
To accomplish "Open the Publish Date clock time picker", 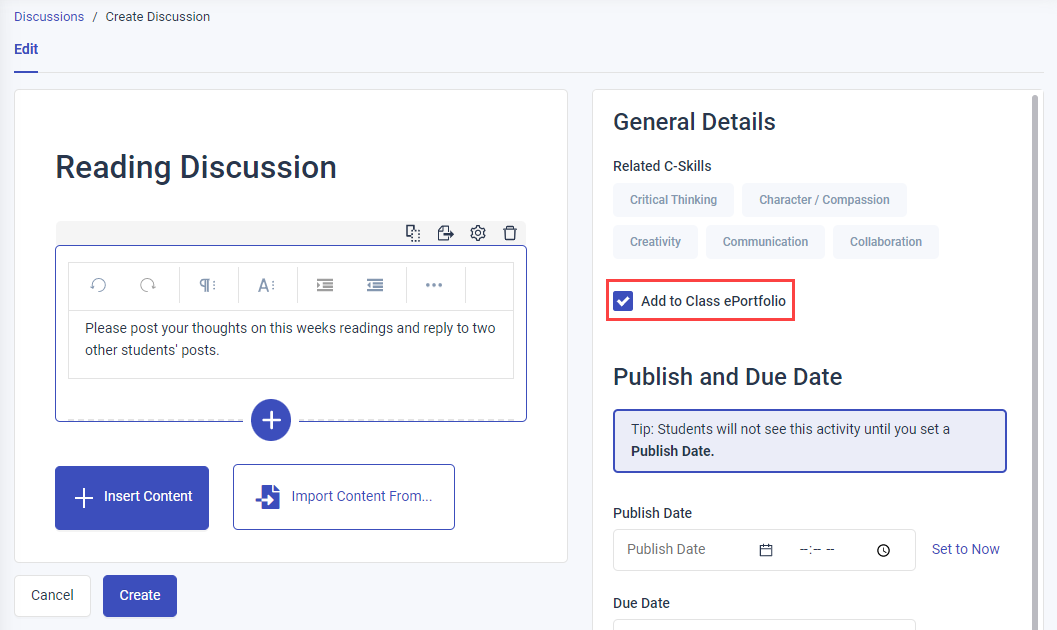I will [883, 550].
